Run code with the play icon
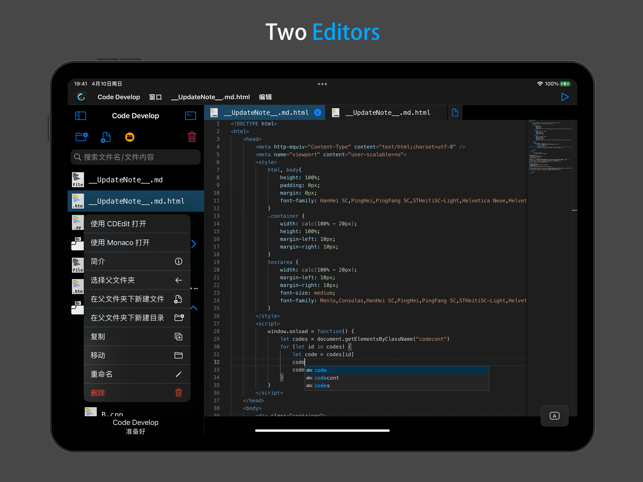Screen dimensions: 643x482 (x=565, y=97)
